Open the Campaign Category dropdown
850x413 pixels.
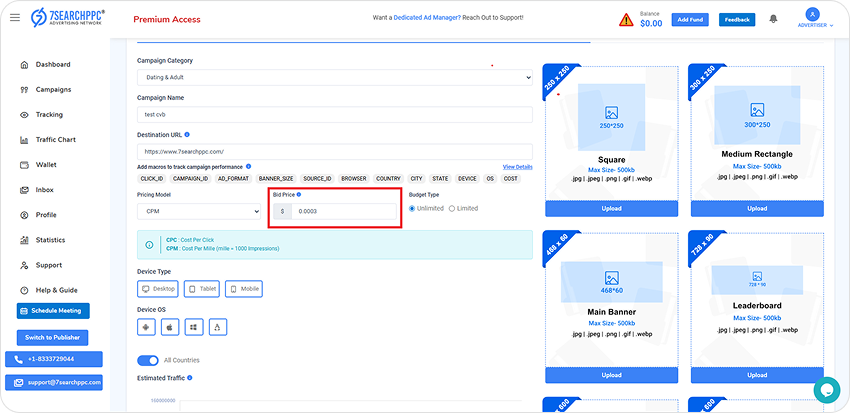(334, 78)
